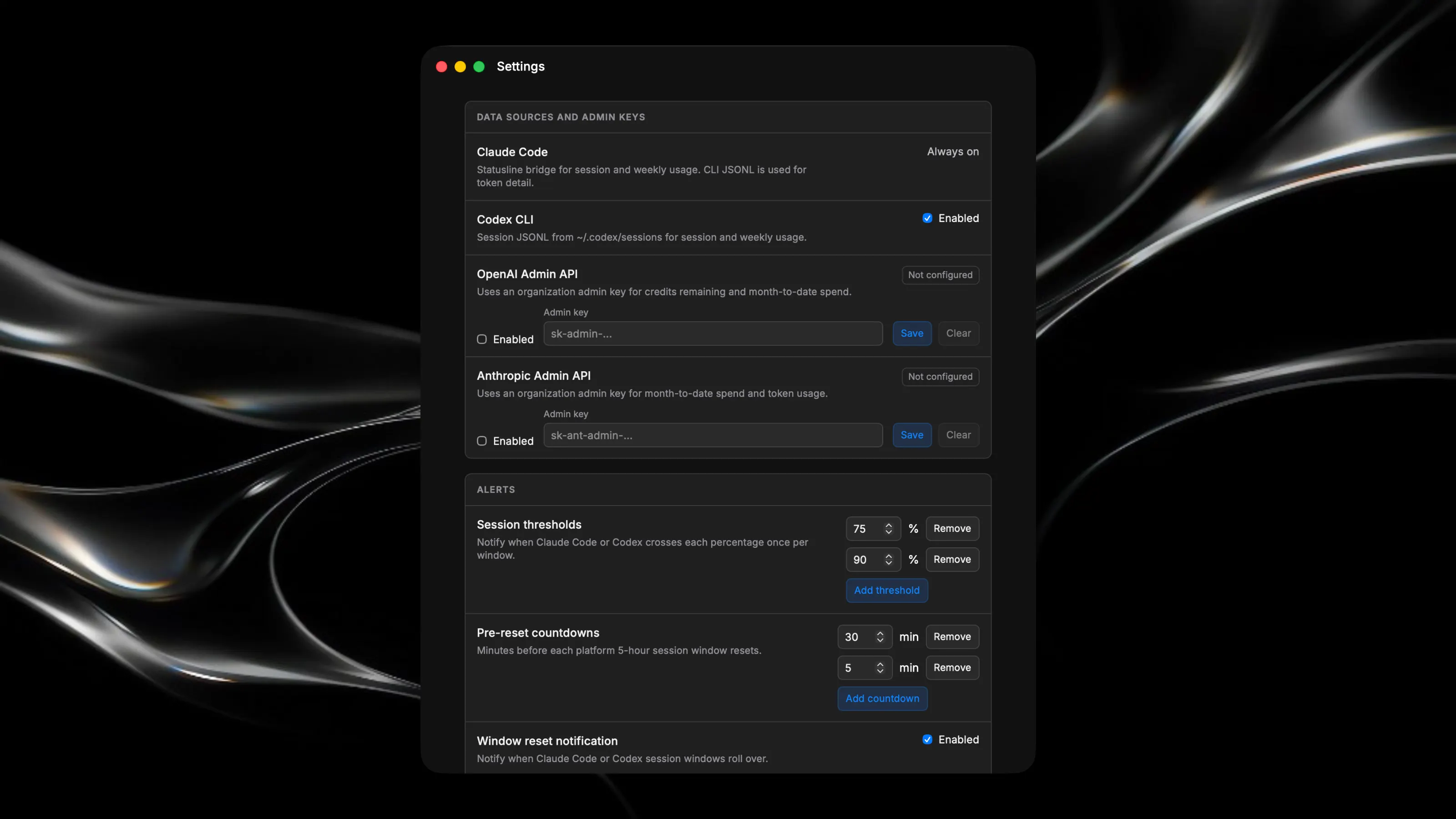The width and height of the screenshot is (1456, 819).
Task: Remove the 30 min countdown
Action: tap(952, 637)
